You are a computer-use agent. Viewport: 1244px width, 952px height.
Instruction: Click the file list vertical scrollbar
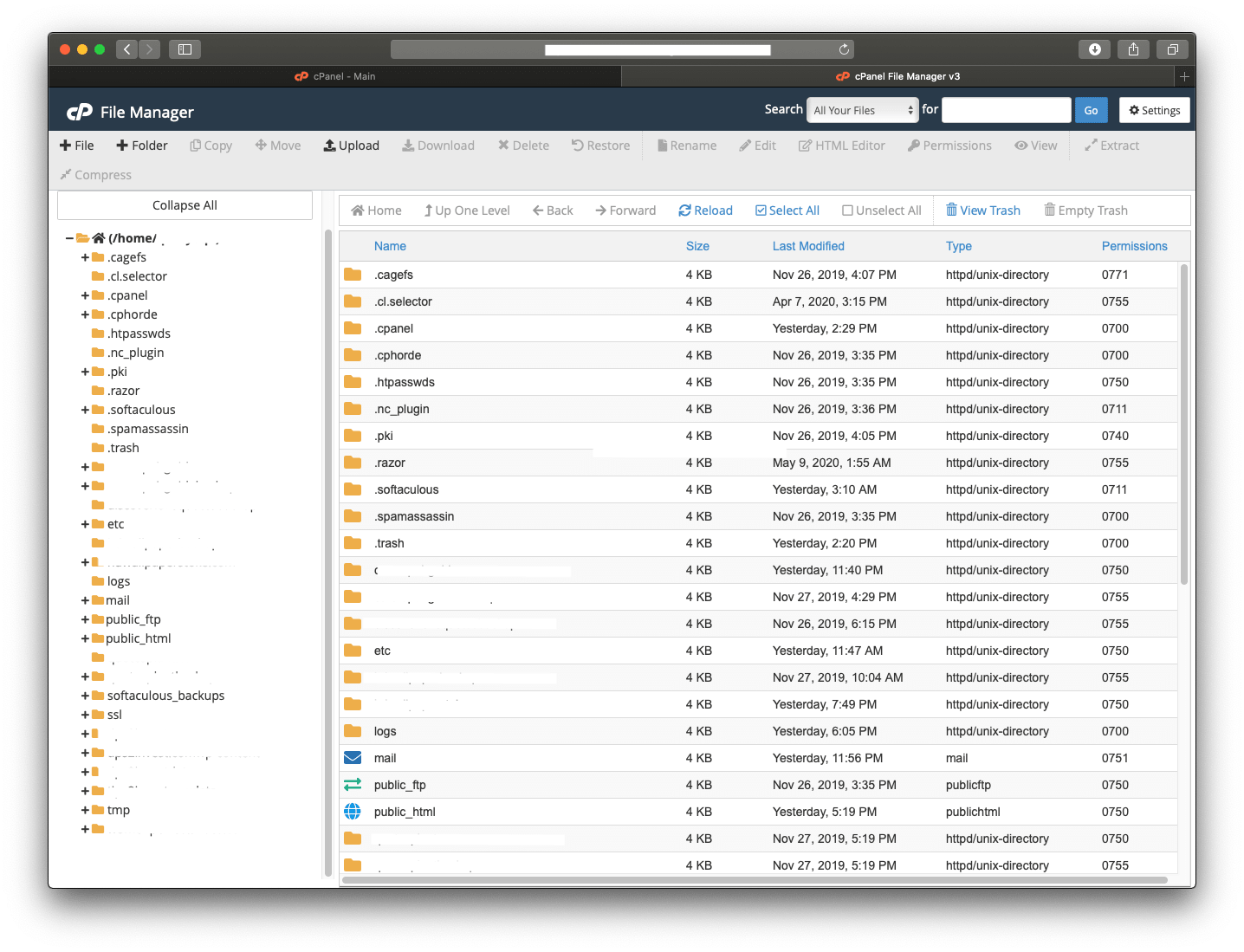coord(1183,424)
